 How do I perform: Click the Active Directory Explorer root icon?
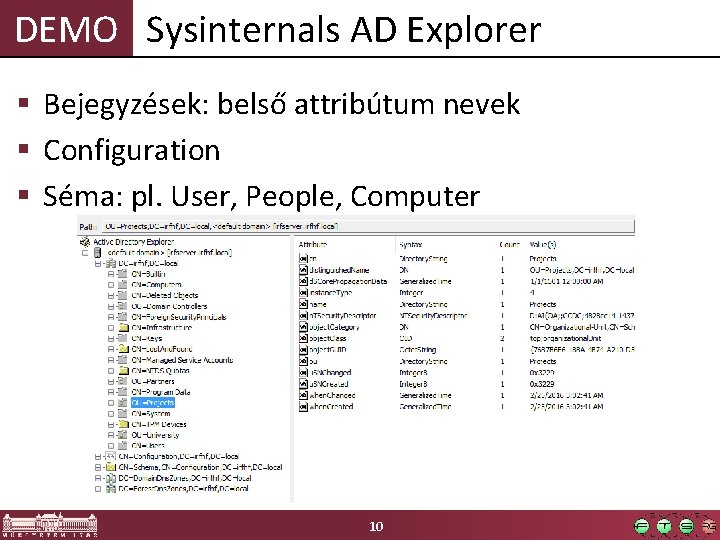(x=85, y=242)
